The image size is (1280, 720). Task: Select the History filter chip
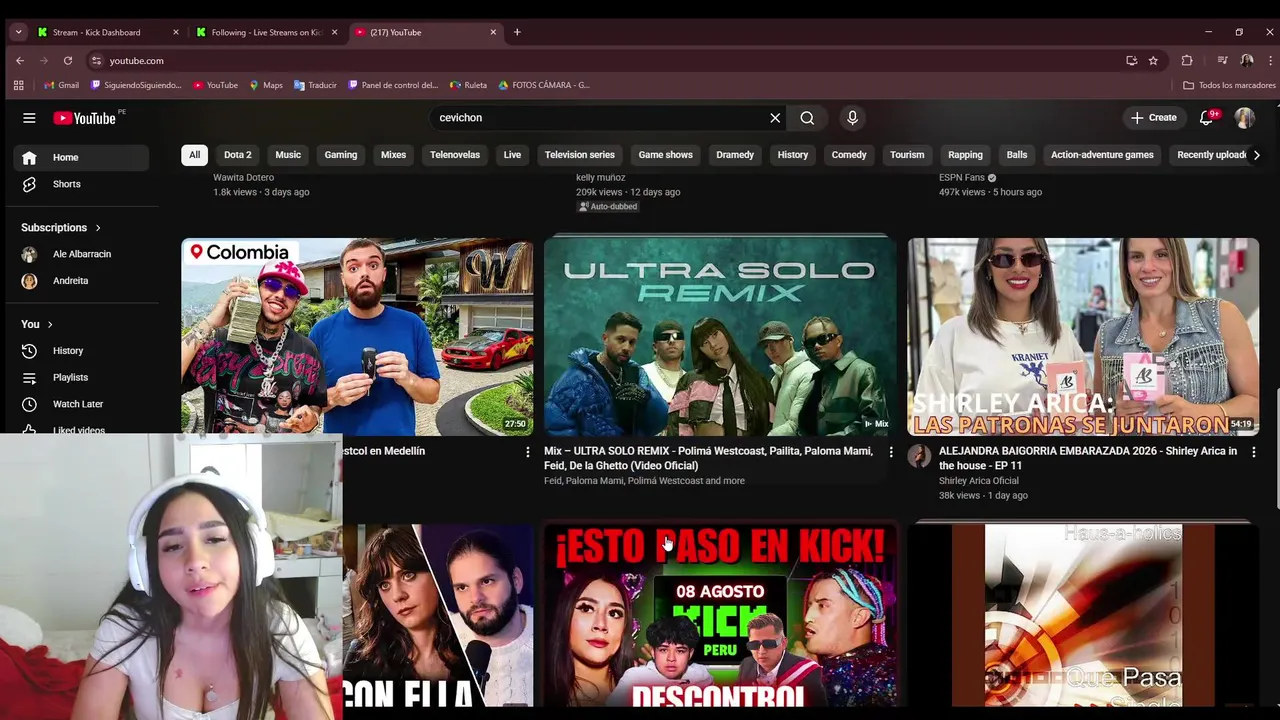pyautogui.click(x=793, y=155)
